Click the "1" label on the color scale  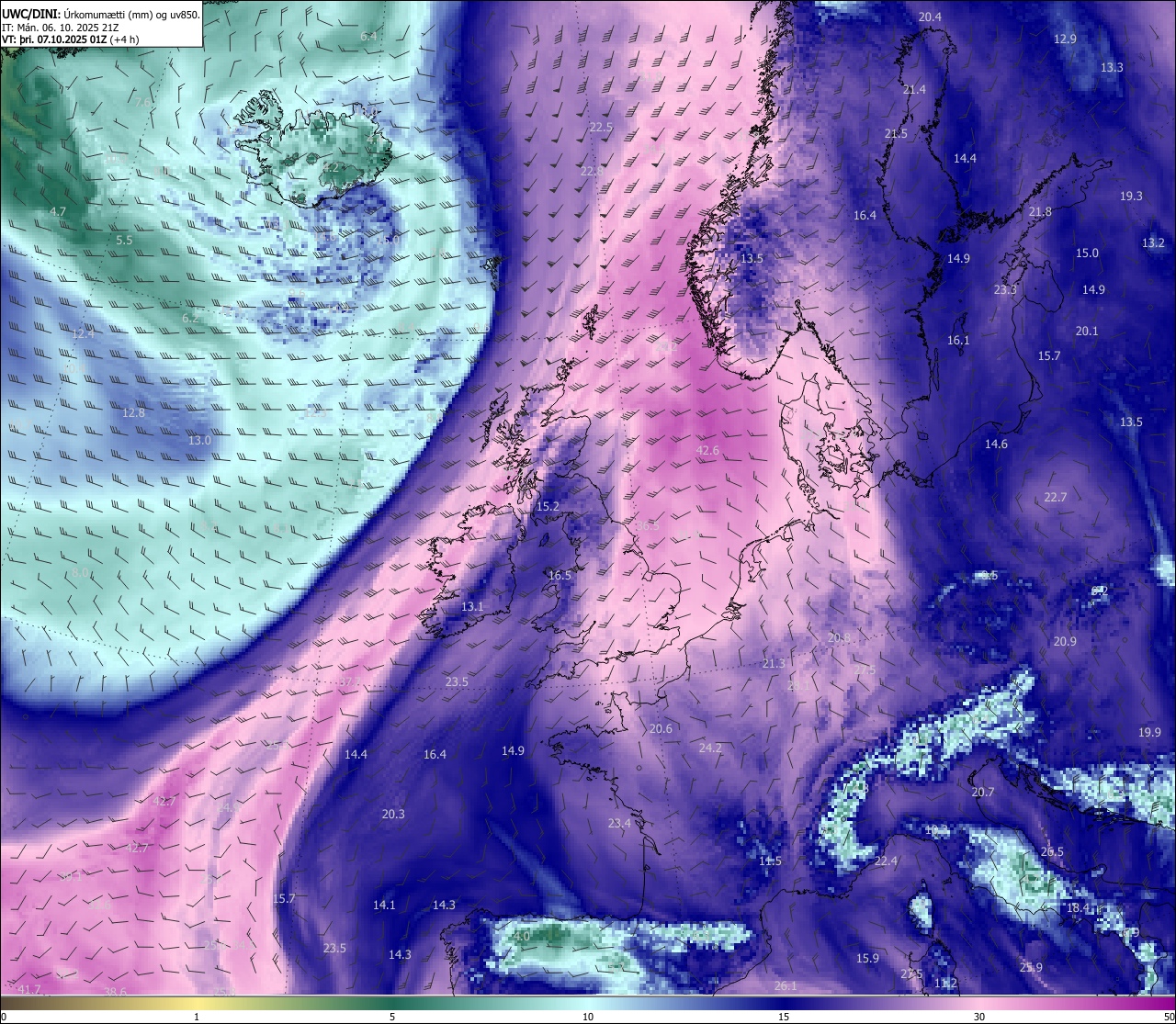pos(197,1017)
